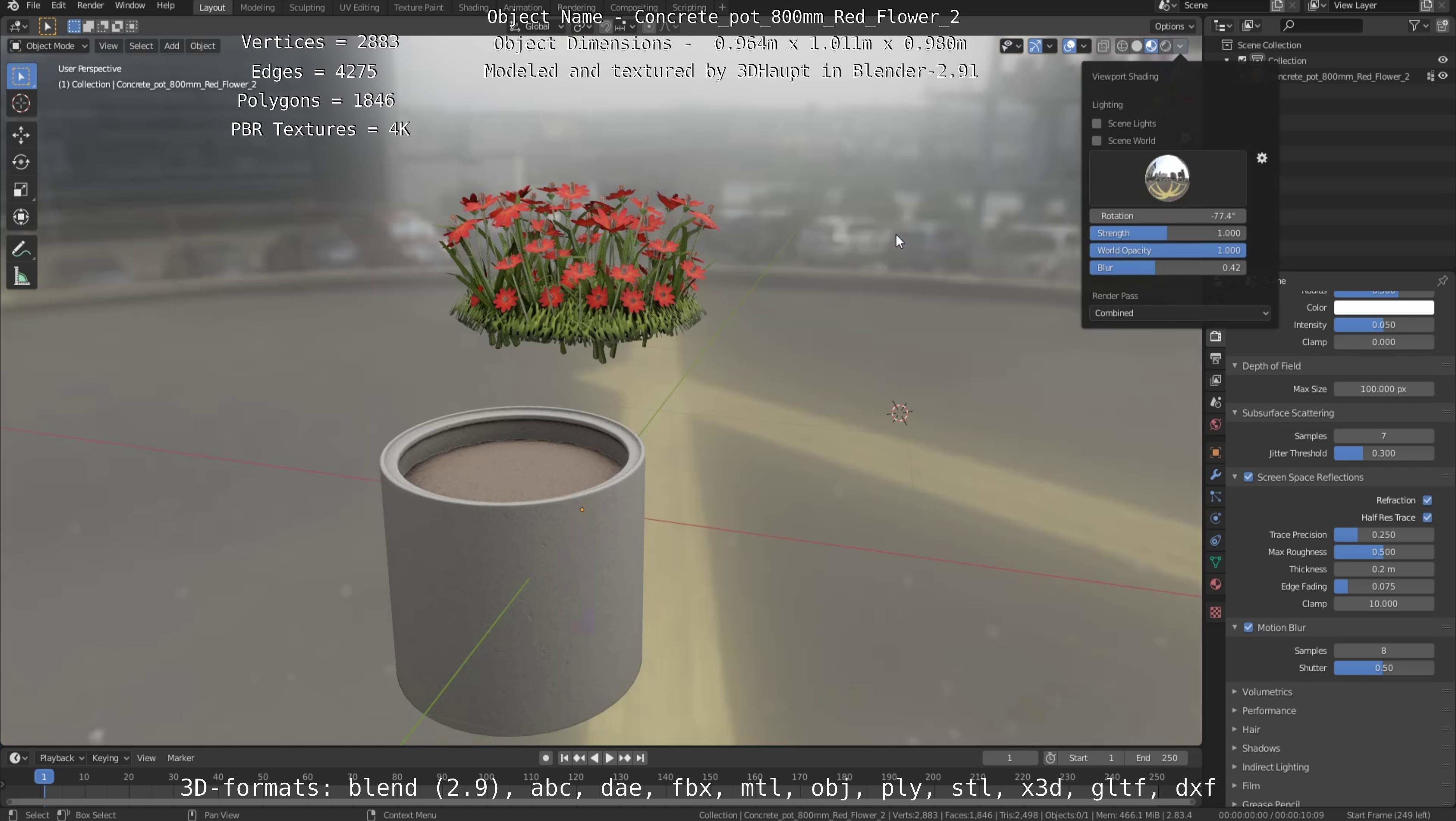Image resolution: width=1456 pixels, height=821 pixels.
Task: Enable Scene World checkbox
Action: 1097,141
